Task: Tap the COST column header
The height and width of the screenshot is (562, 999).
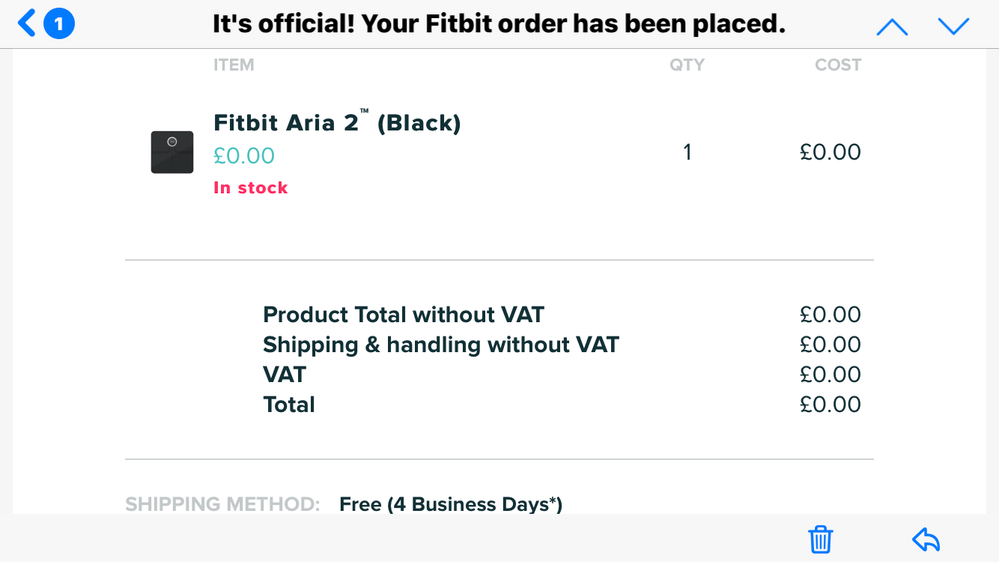Action: [838, 65]
